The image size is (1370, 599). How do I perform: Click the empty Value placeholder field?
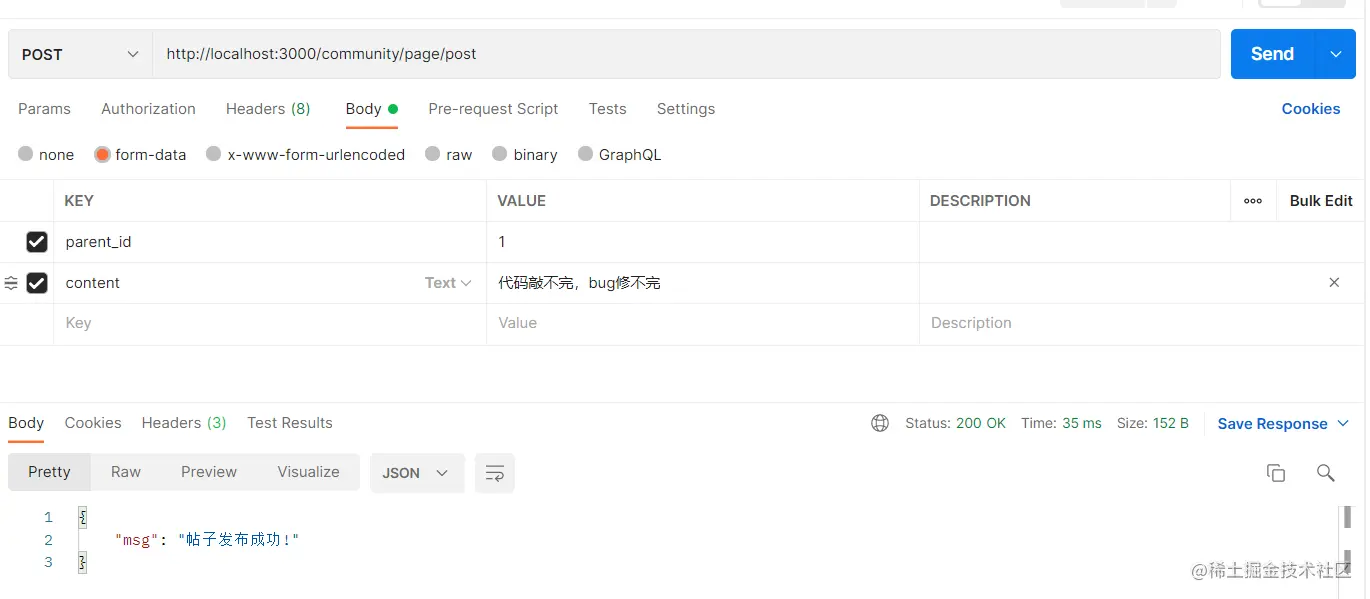(703, 323)
